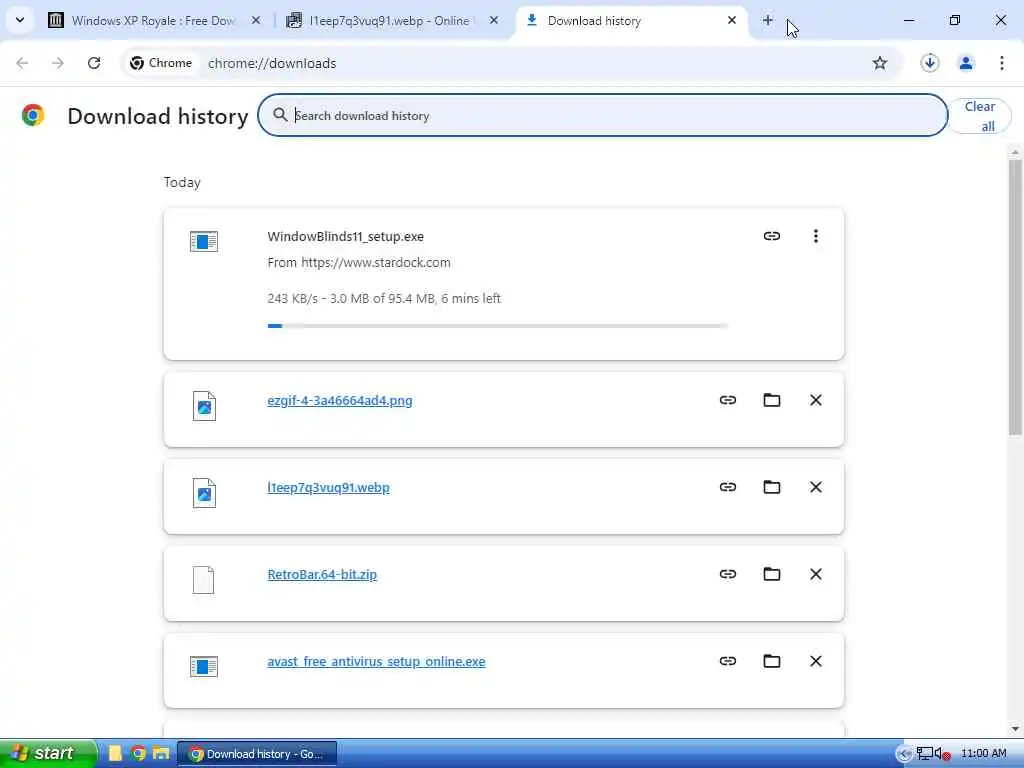1024x768 pixels.
Task: Open l1eep7q3vuq91.webp file link
Action: tap(328, 487)
